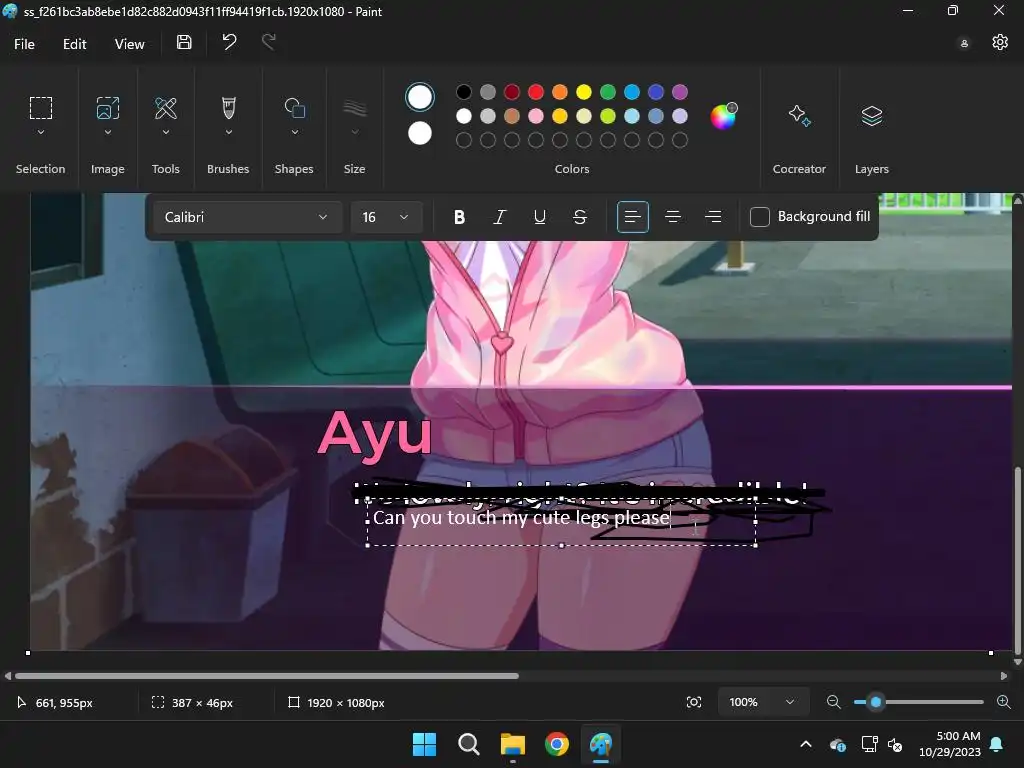Click the fit-to-window icon
Image resolution: width=1024 pixels, height=768 pixels.
[x=694, y=702]
